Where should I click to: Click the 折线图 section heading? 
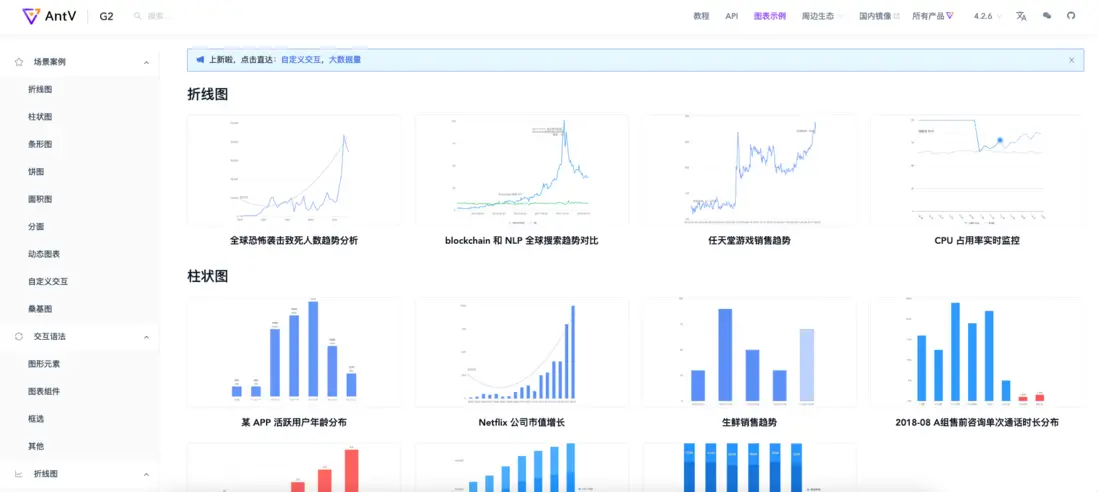pyautogui.click(x=208, y=94)
